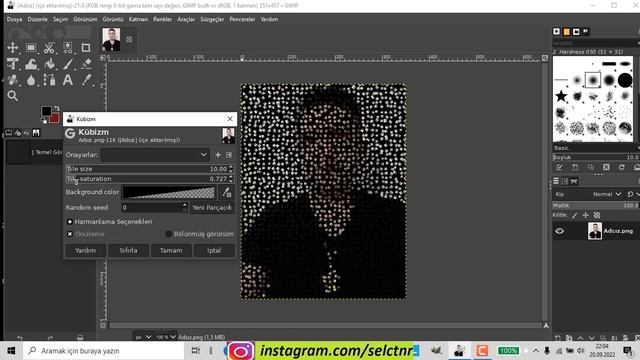
Task: Click the Yardım button in Kübizm dialog
Action: (85, 251)
